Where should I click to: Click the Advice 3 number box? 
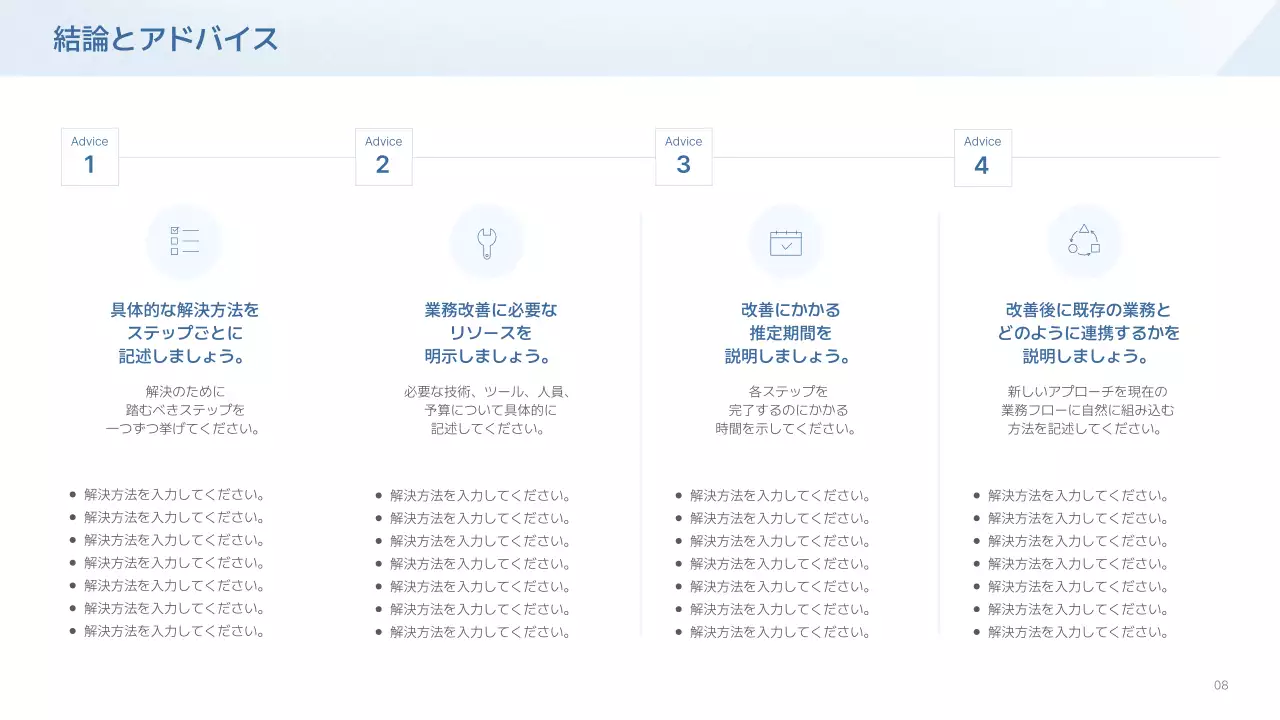tap(683, 157)
